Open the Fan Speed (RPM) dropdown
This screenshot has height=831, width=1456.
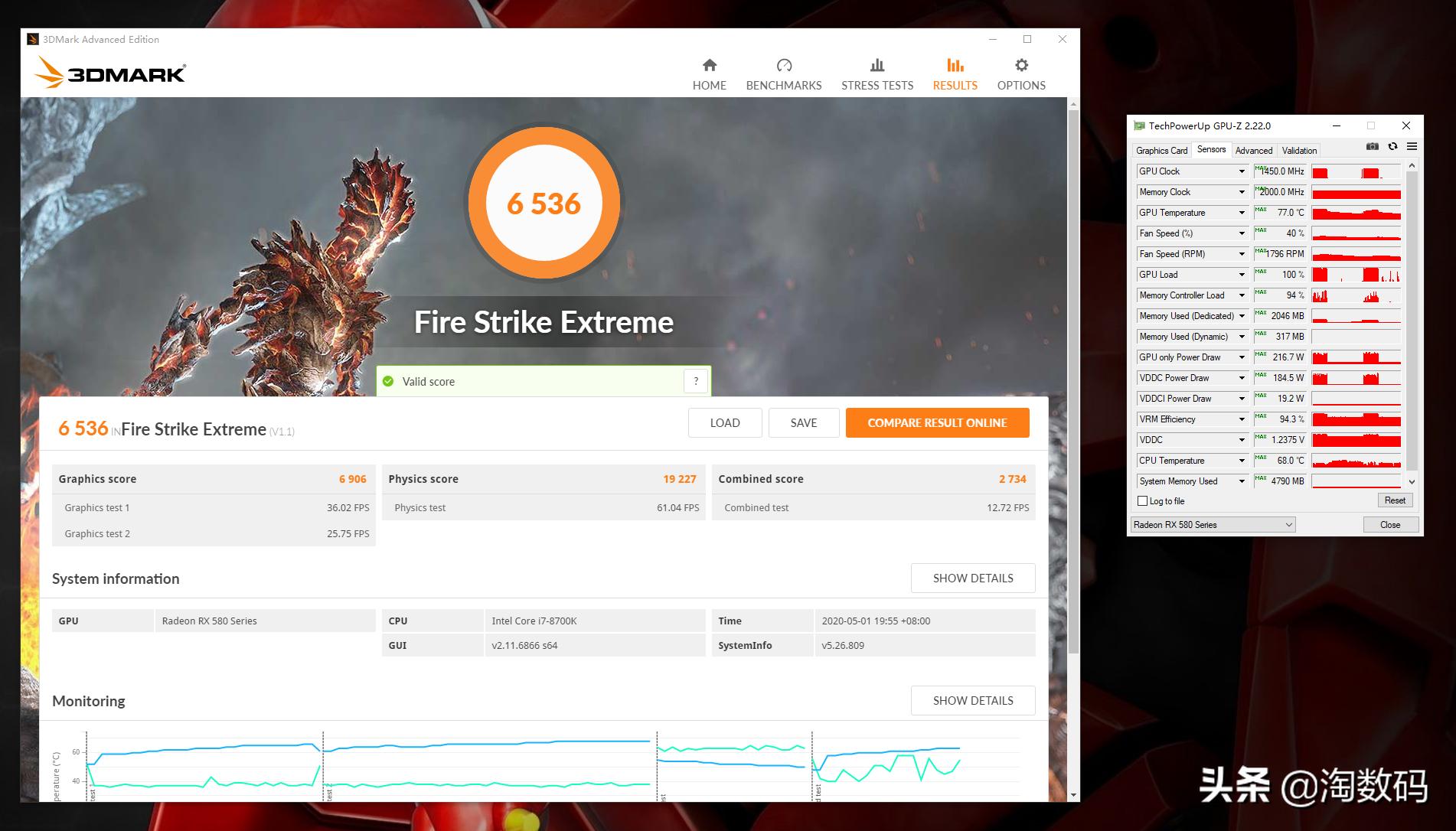[1242, 254]
